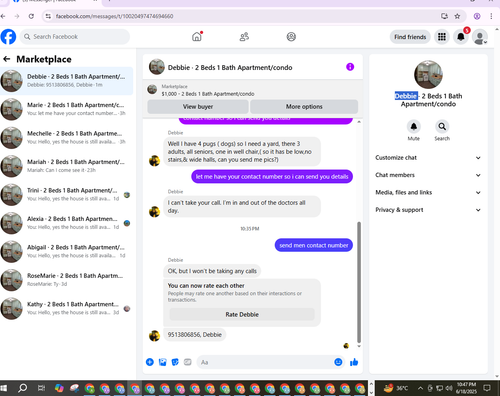Choose a GIF icon

188,362
